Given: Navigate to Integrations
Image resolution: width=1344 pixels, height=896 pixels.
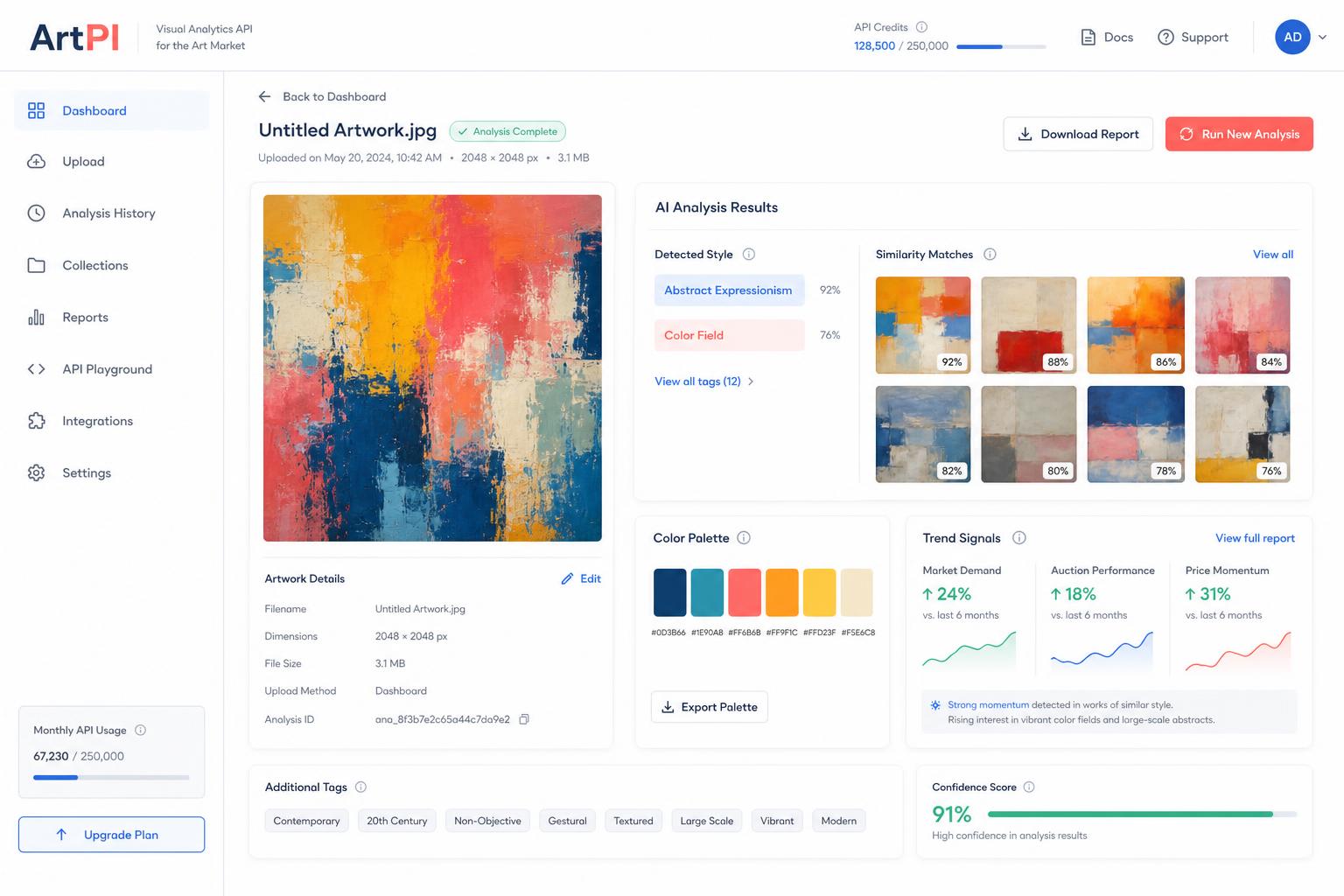Looking at the screenshot, I should pyautogui.click(x=112, y=421).
